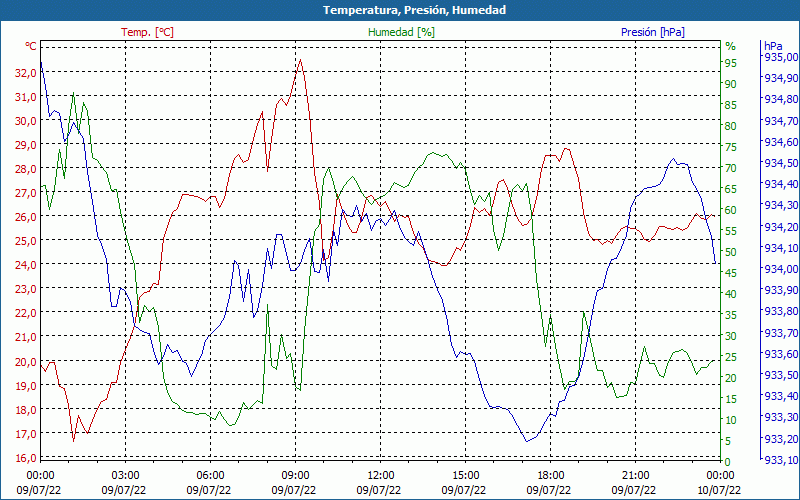The image size is (800, 500).
Task: Click the '17,0' temperature axis value
Action: 26,434
